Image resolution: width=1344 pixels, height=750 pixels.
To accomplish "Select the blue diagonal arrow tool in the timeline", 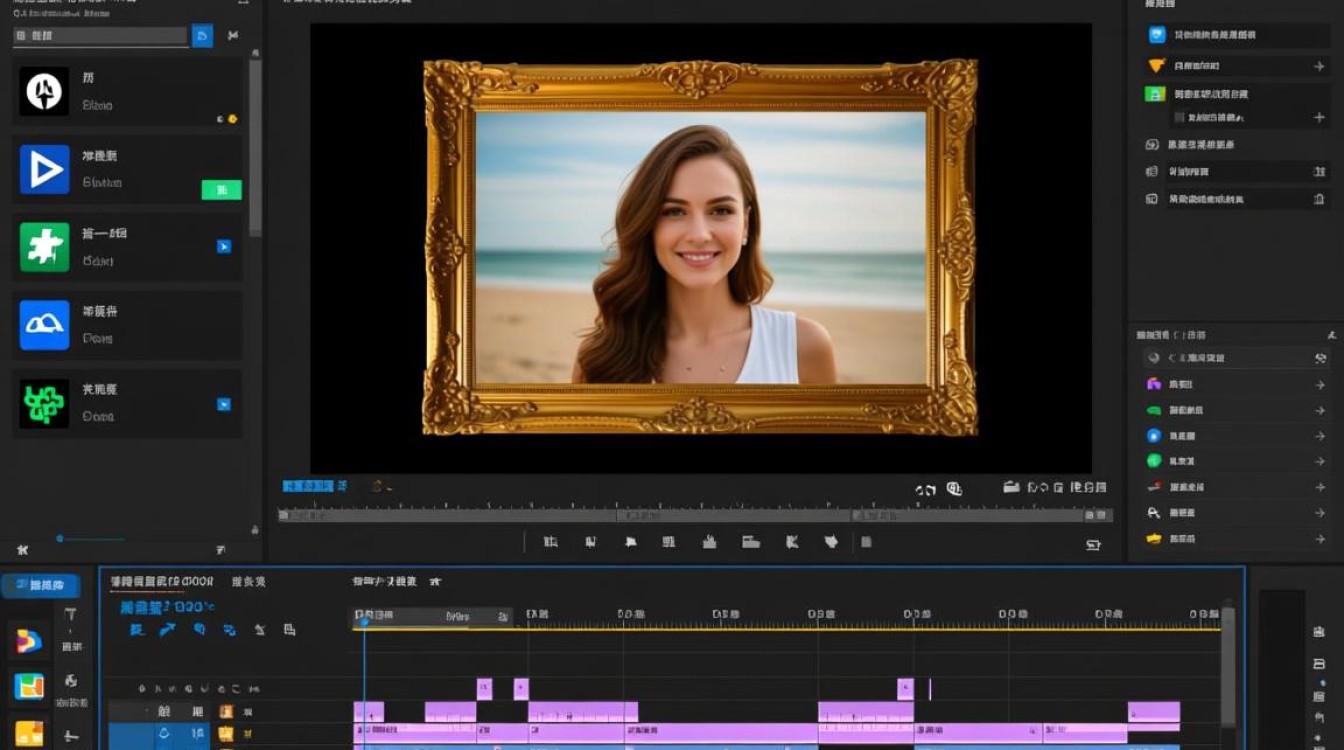I will [x=167, y=629].
